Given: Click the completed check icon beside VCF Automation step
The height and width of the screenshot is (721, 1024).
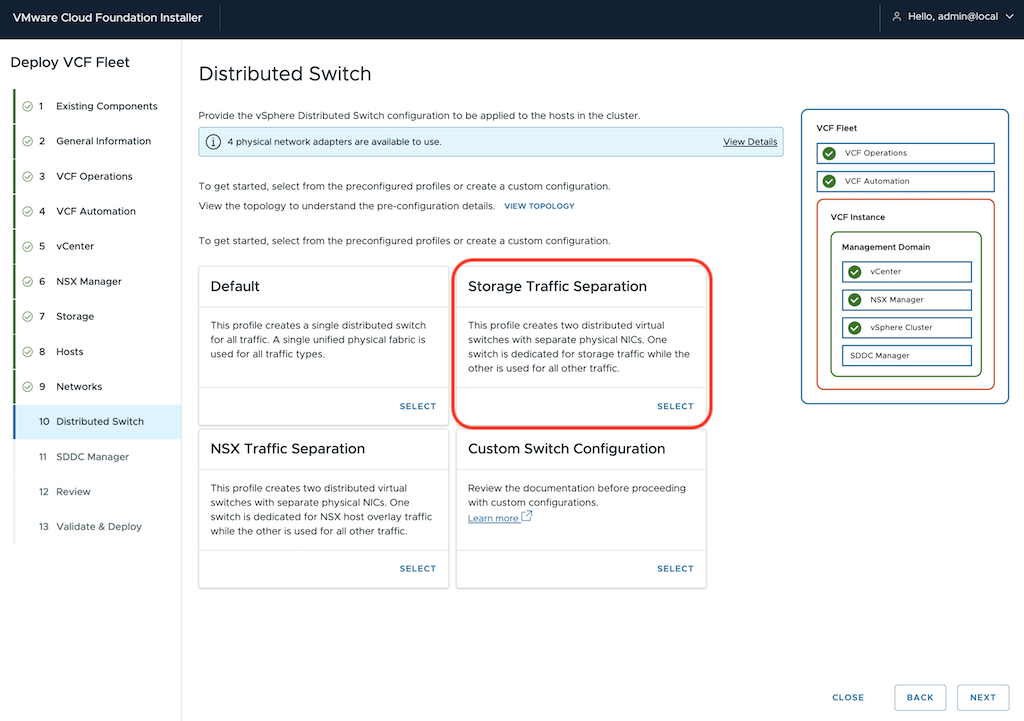Looking at the screenshot, I should tap(27, 212).
